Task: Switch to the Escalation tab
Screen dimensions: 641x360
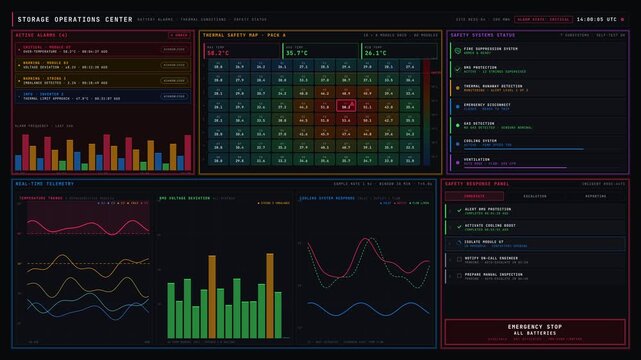Action: tap(535, 196)
